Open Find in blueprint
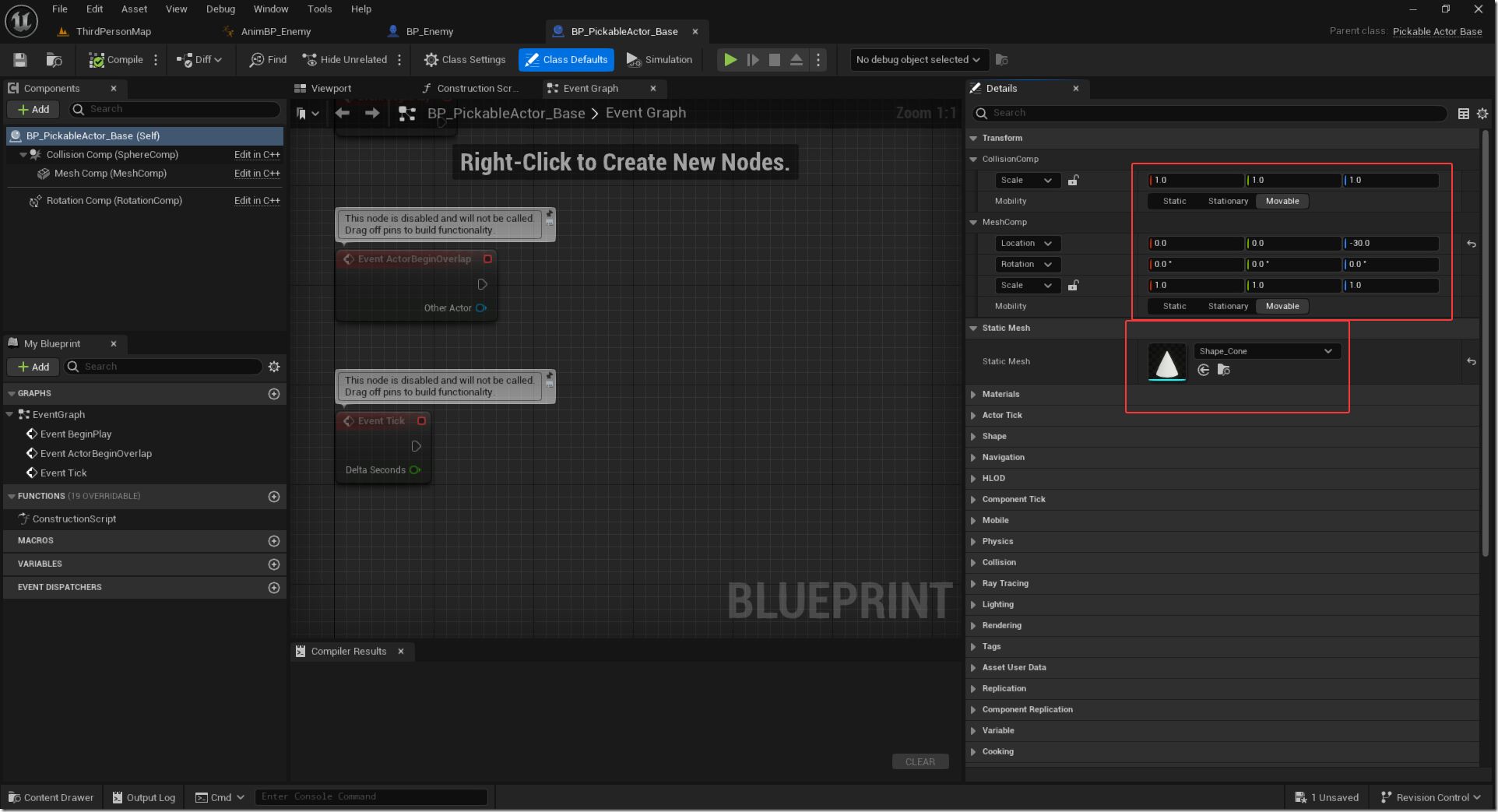Screen dimensions: 1498x812 [268, 60]
